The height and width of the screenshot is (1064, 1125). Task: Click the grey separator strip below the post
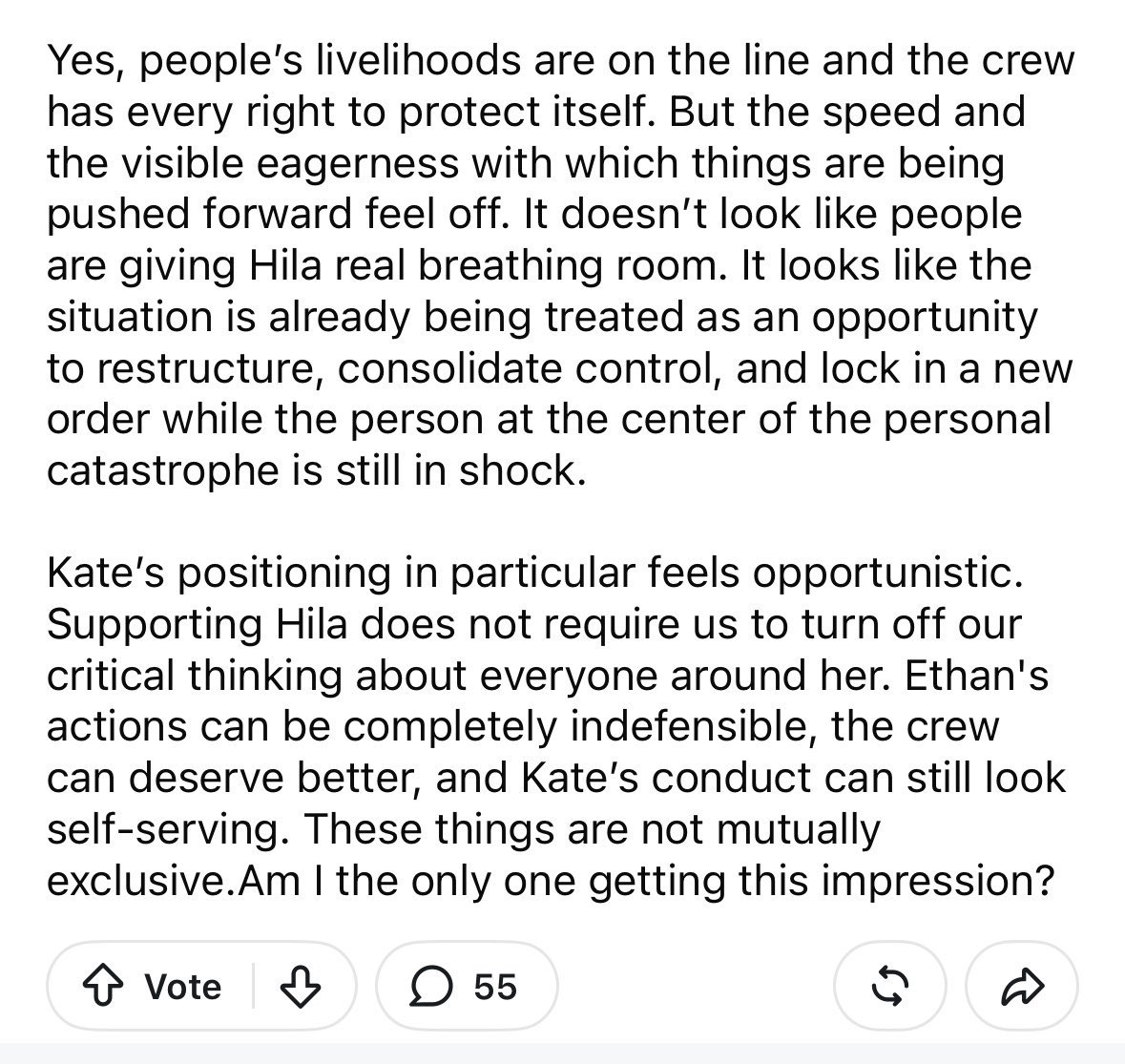[563, 1054]
